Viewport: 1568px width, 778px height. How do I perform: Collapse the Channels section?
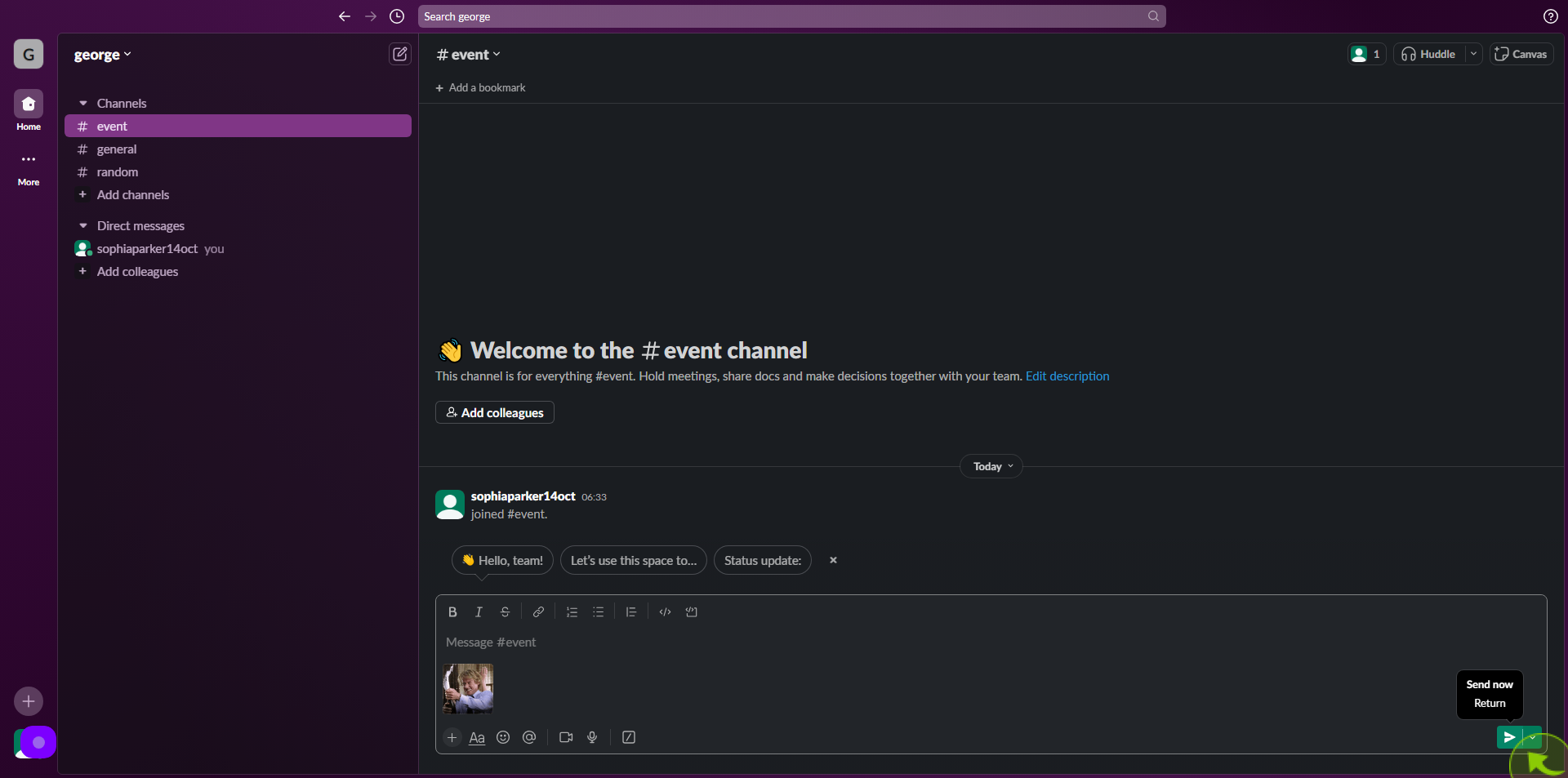[x=82, y=103]
